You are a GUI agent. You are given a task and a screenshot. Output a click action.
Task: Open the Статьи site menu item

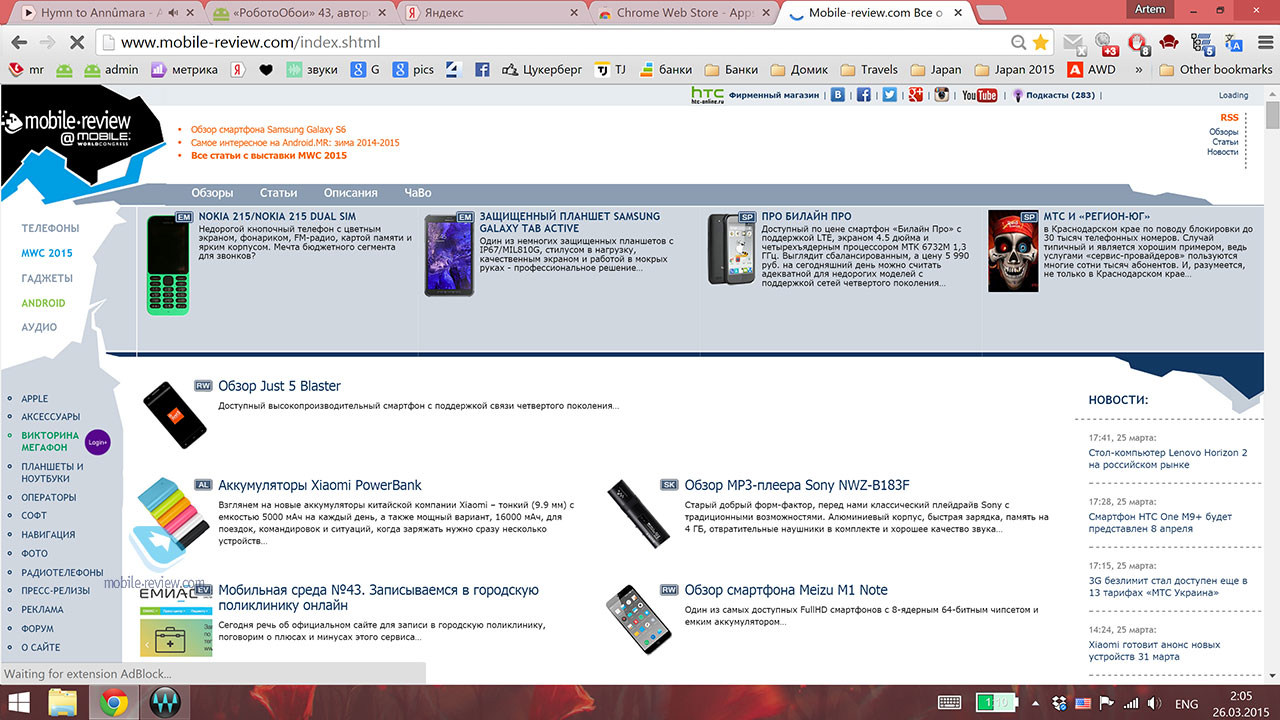[278, 193]
